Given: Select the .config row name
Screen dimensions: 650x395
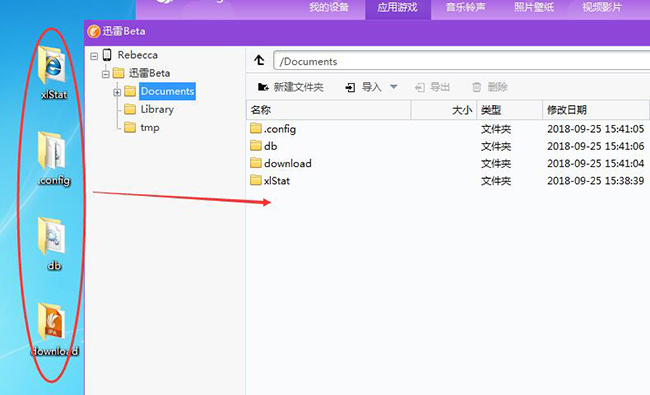Looking at the screenshot, I should click(x=280, y=129).
